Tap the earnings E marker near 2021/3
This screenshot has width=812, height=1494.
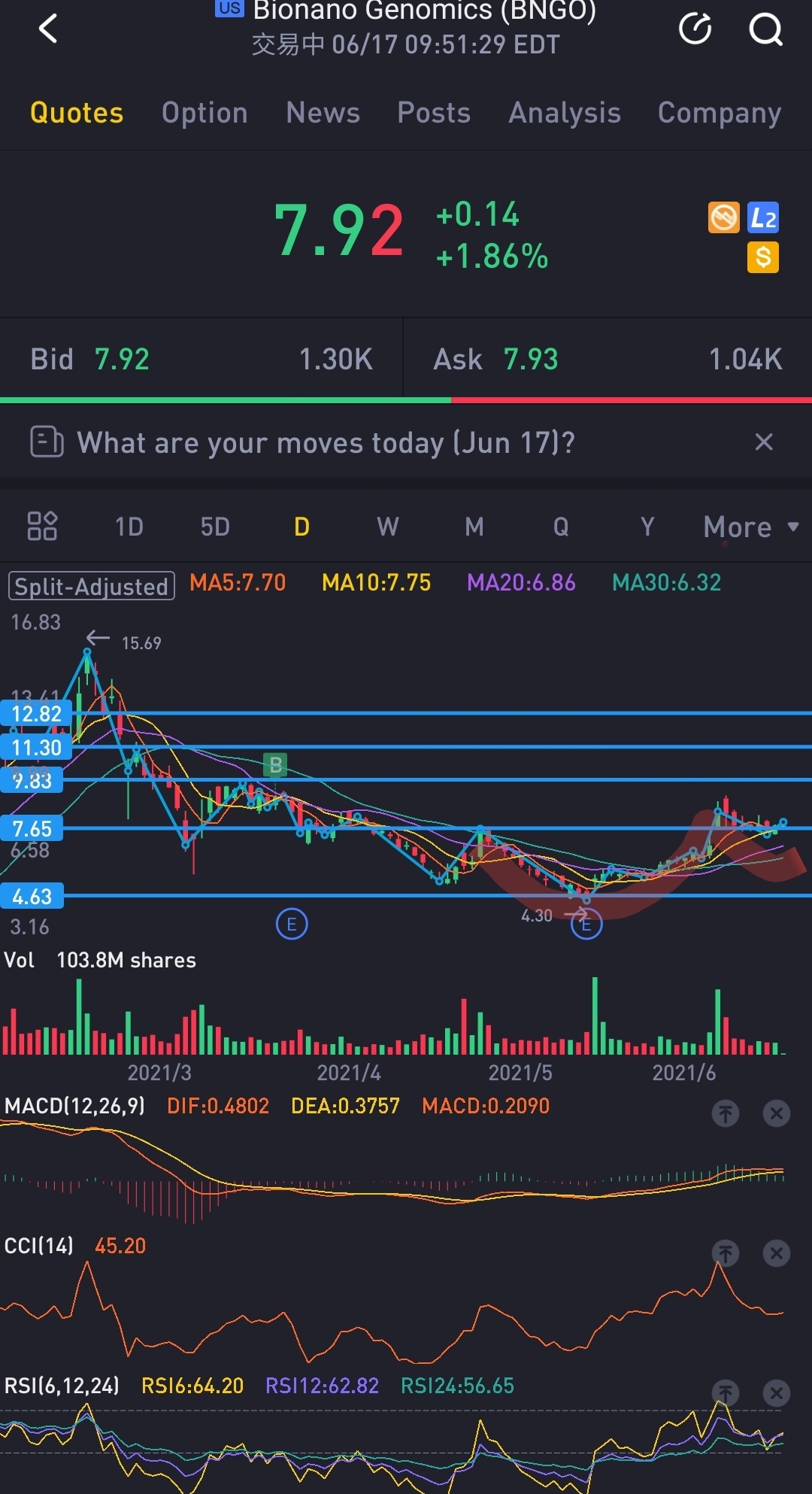292,924
